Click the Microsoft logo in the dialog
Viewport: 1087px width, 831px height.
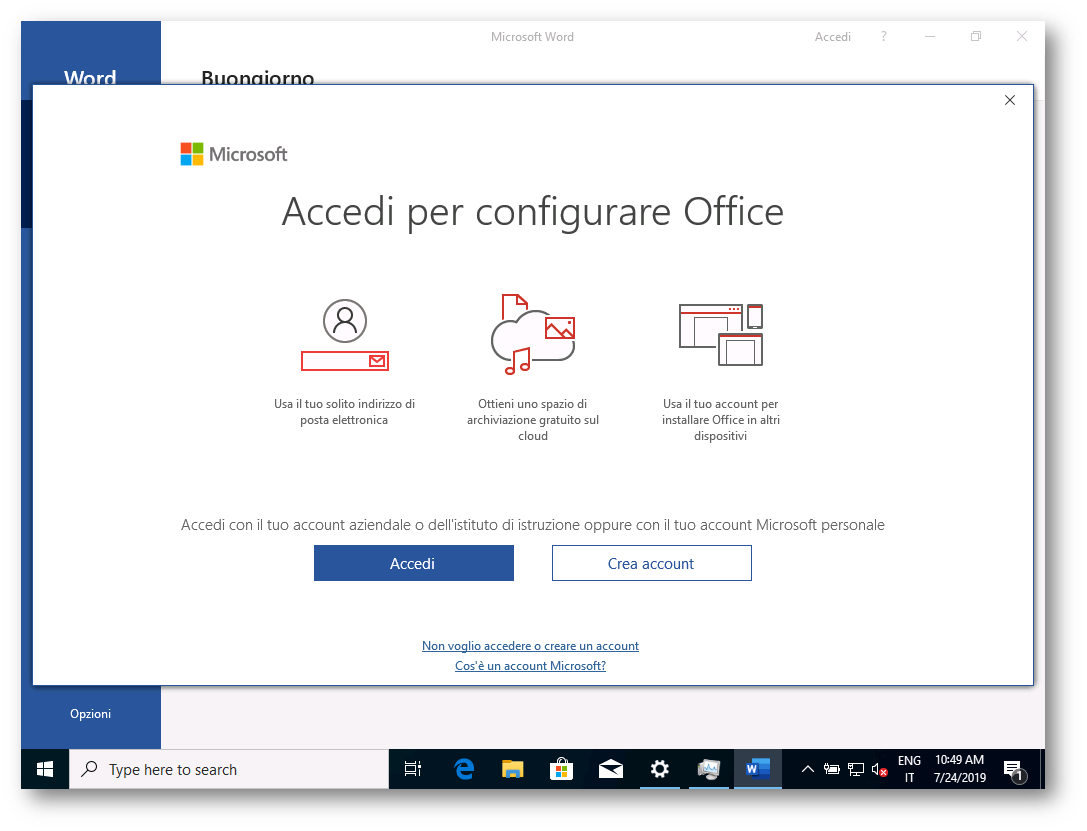coord(234,154)
